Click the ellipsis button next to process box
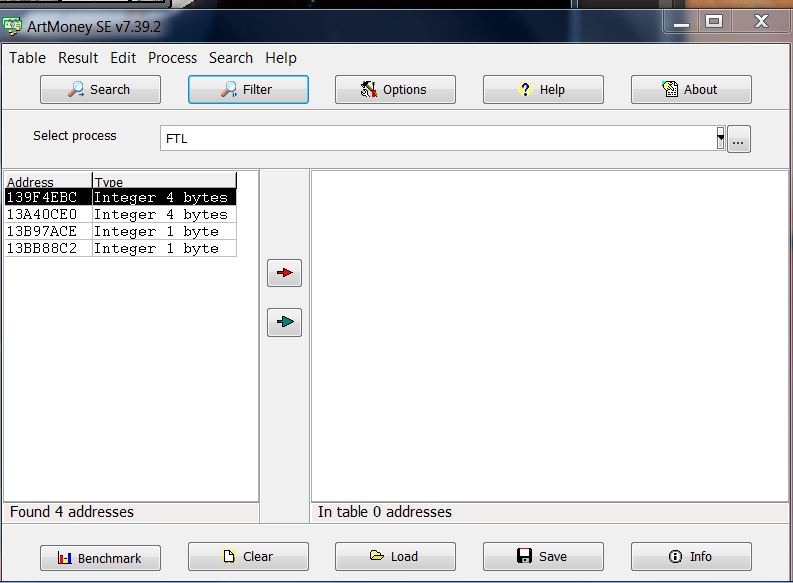The image size is (793, 583). click(x=738, y=139)
